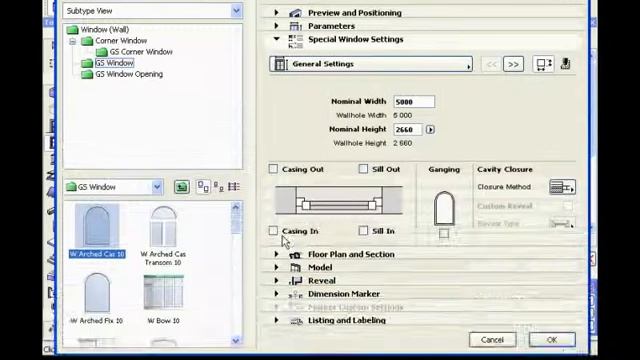The height and width of the screenshot is (360, 640).
Task: Click the Model panel icon
Action: 296,268
